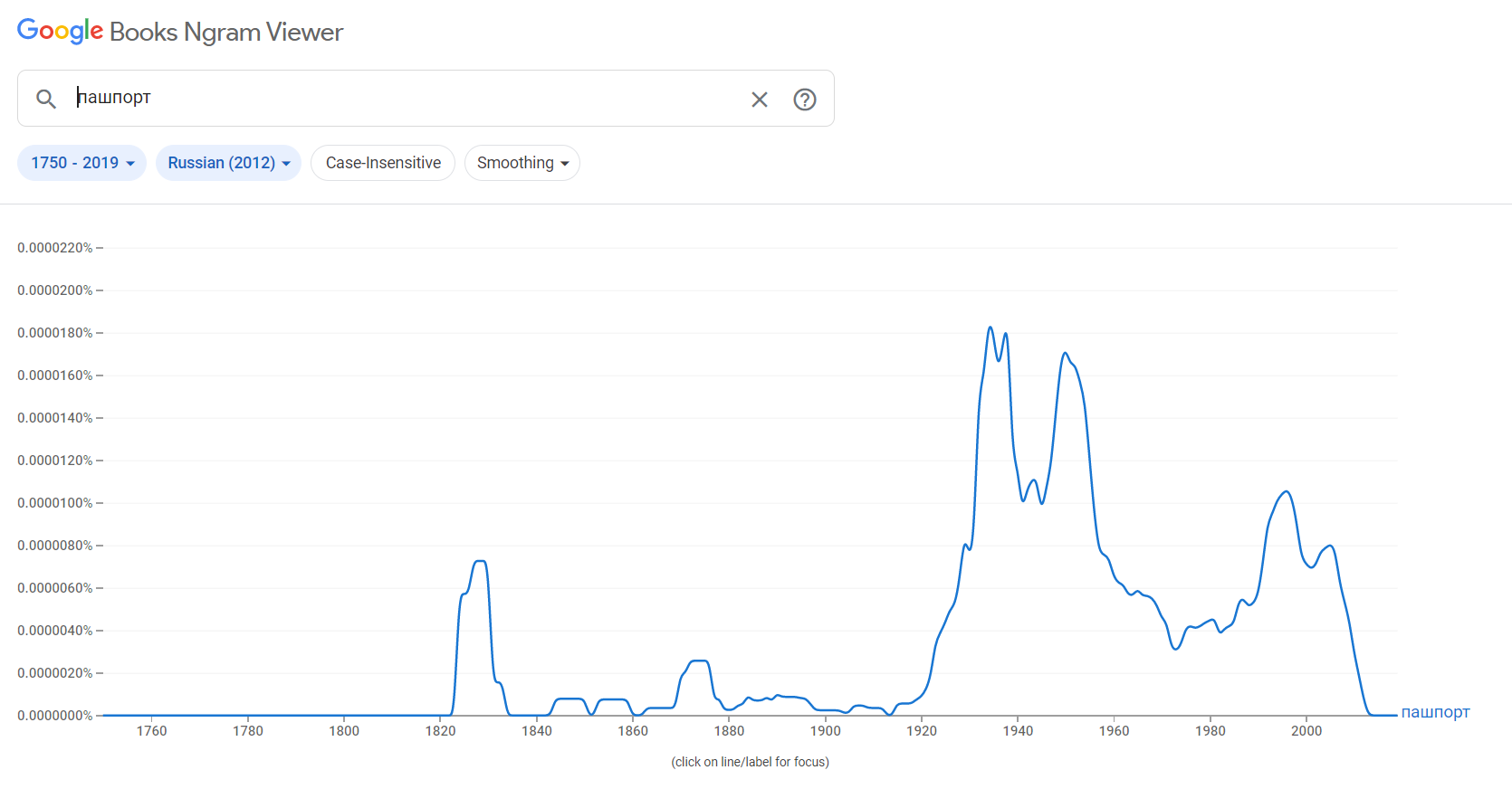Click into the search field containing пашпорт
The height and width of the screenshot is (789, 1512).
click(x=407, y=98)
